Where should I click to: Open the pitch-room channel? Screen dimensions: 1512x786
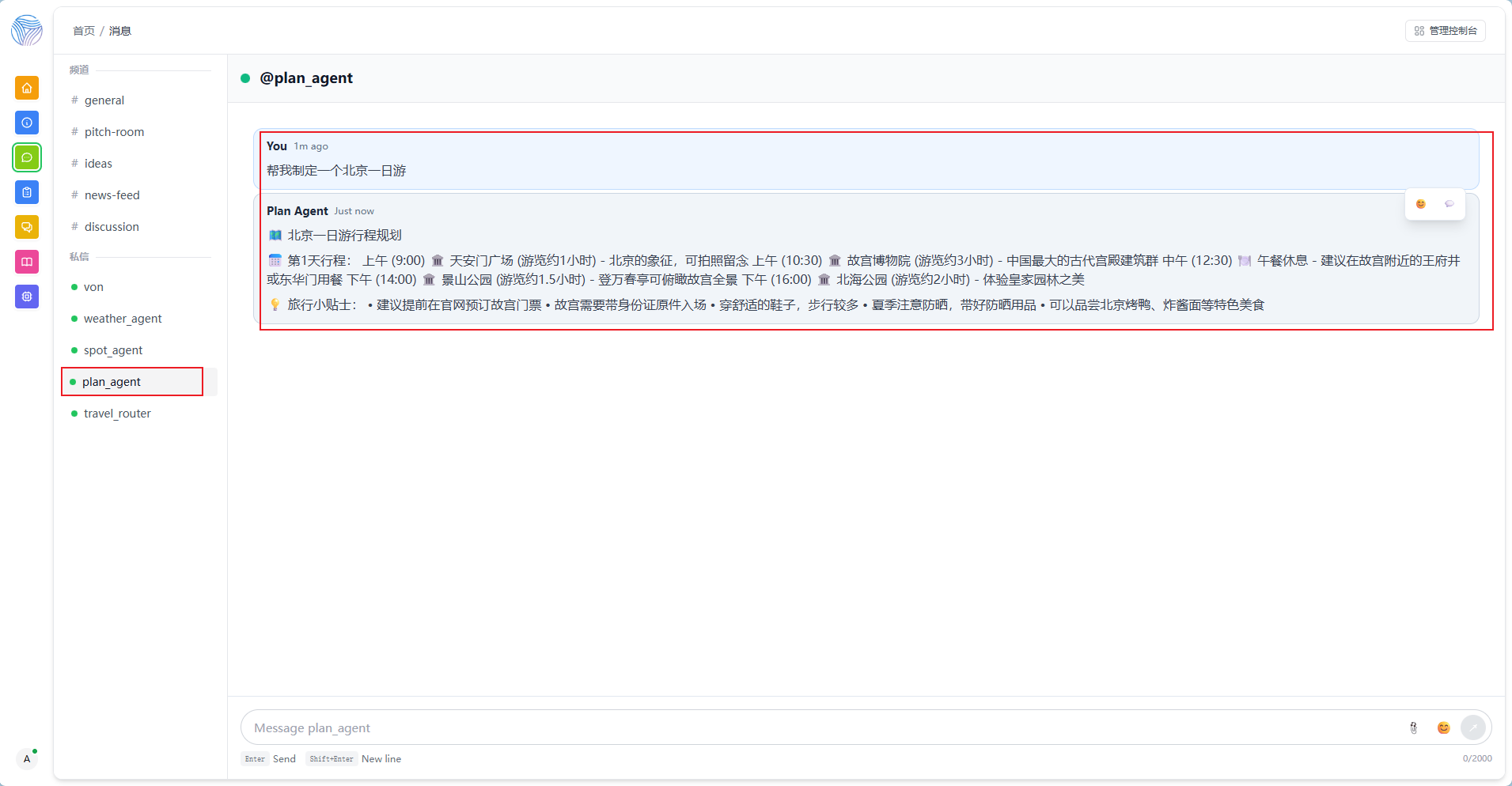click(114, 132)
